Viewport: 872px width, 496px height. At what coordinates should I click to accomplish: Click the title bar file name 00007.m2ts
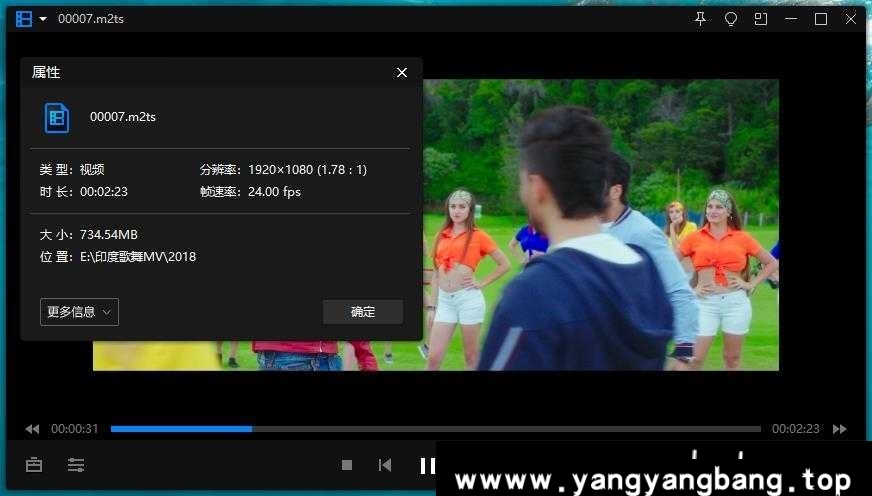(x=91, y=19)
